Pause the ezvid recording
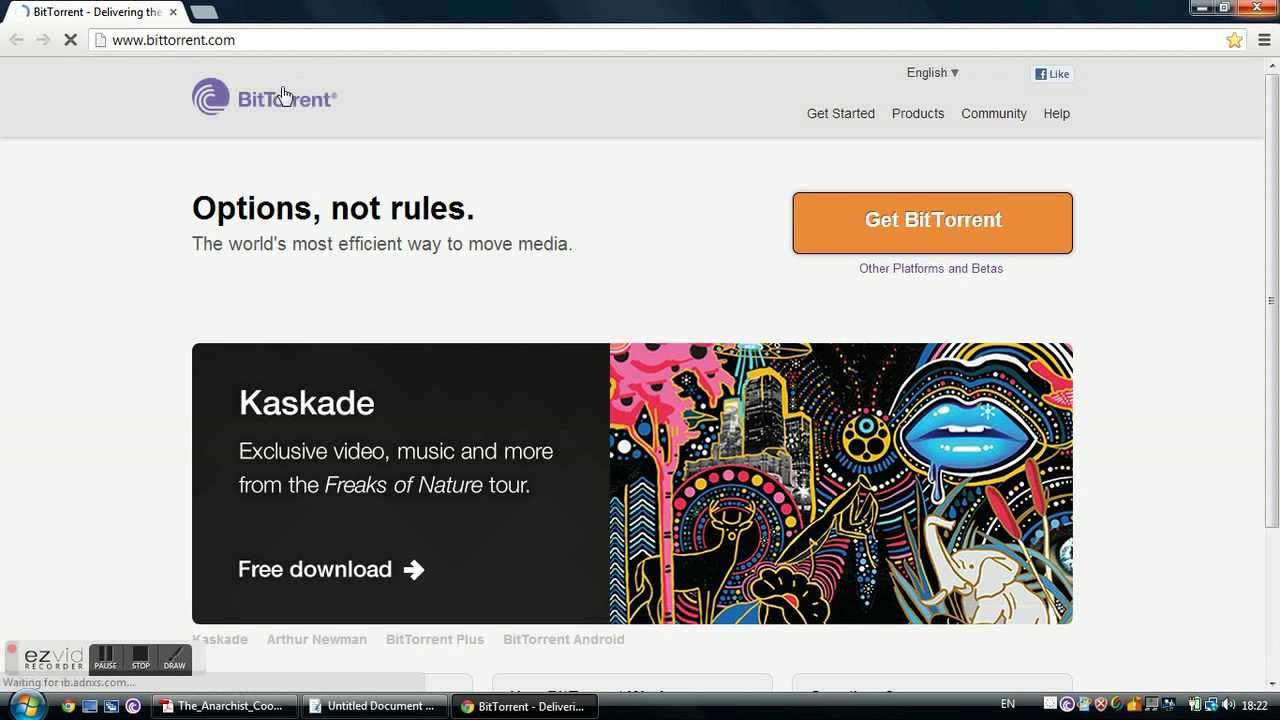 click(x=105, y=657)
